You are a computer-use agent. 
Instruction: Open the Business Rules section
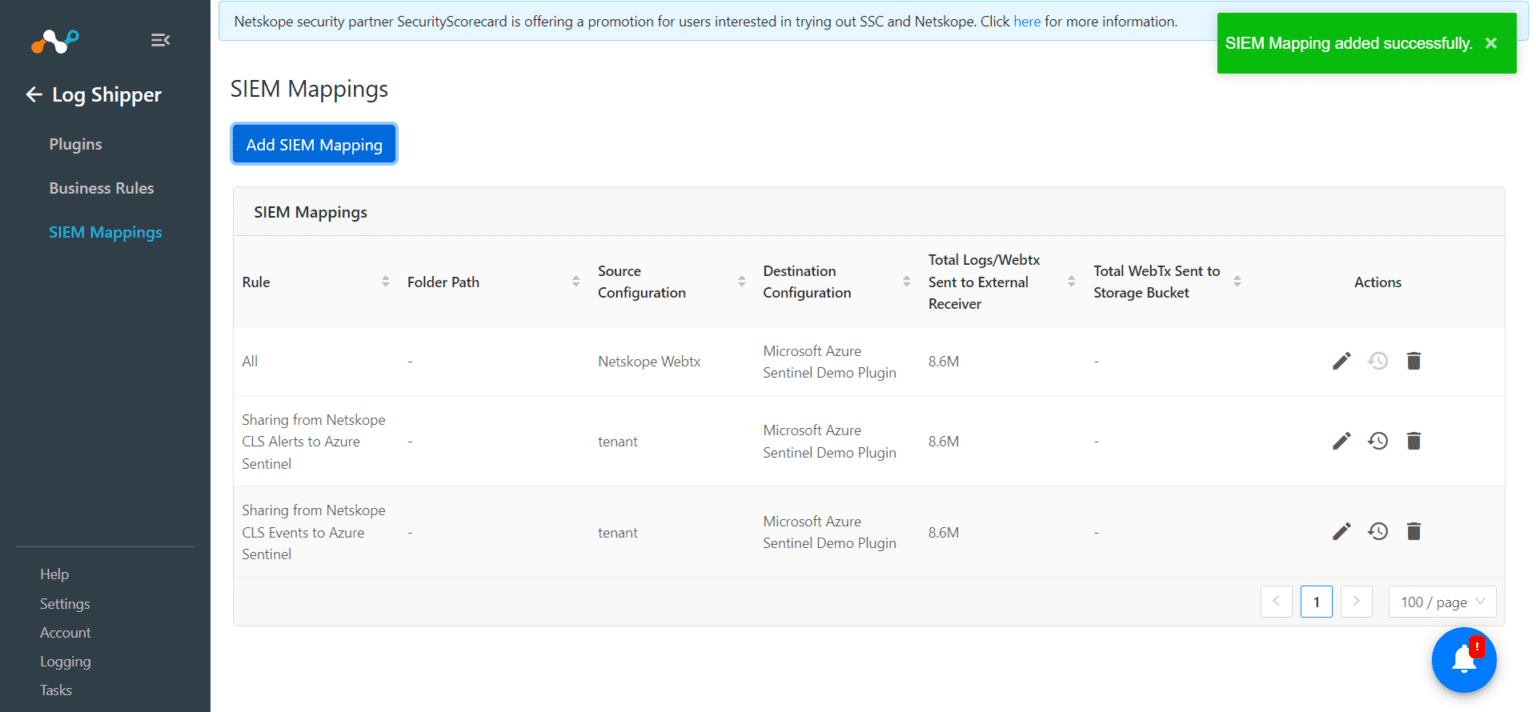tap(101, 187)
